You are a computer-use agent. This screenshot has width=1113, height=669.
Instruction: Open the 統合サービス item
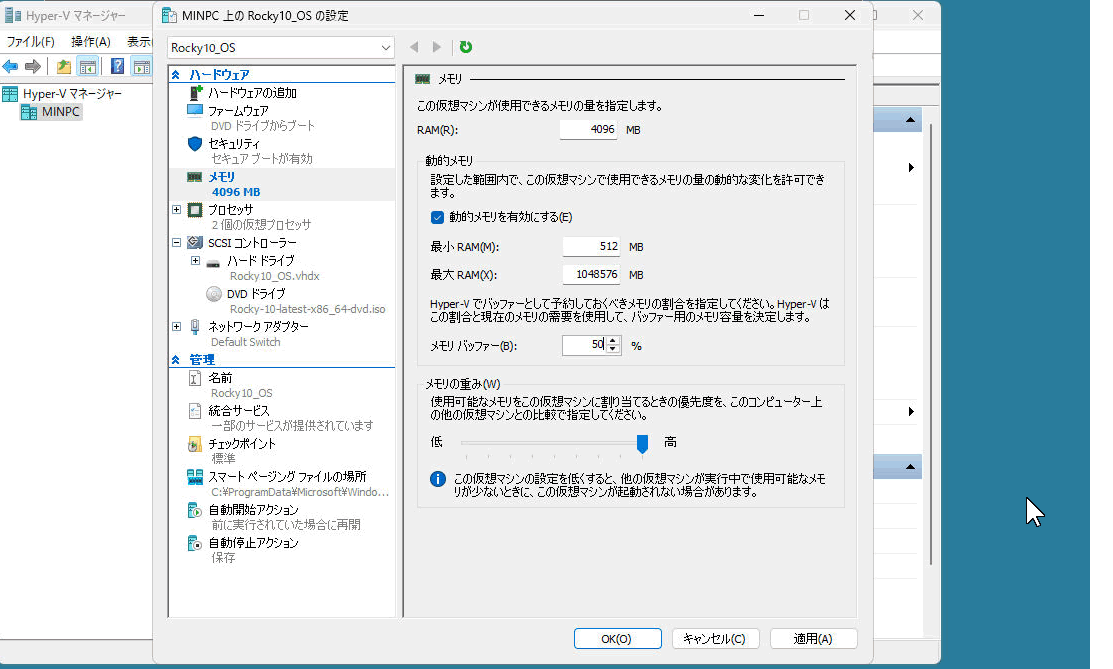[x=238, y=410]
